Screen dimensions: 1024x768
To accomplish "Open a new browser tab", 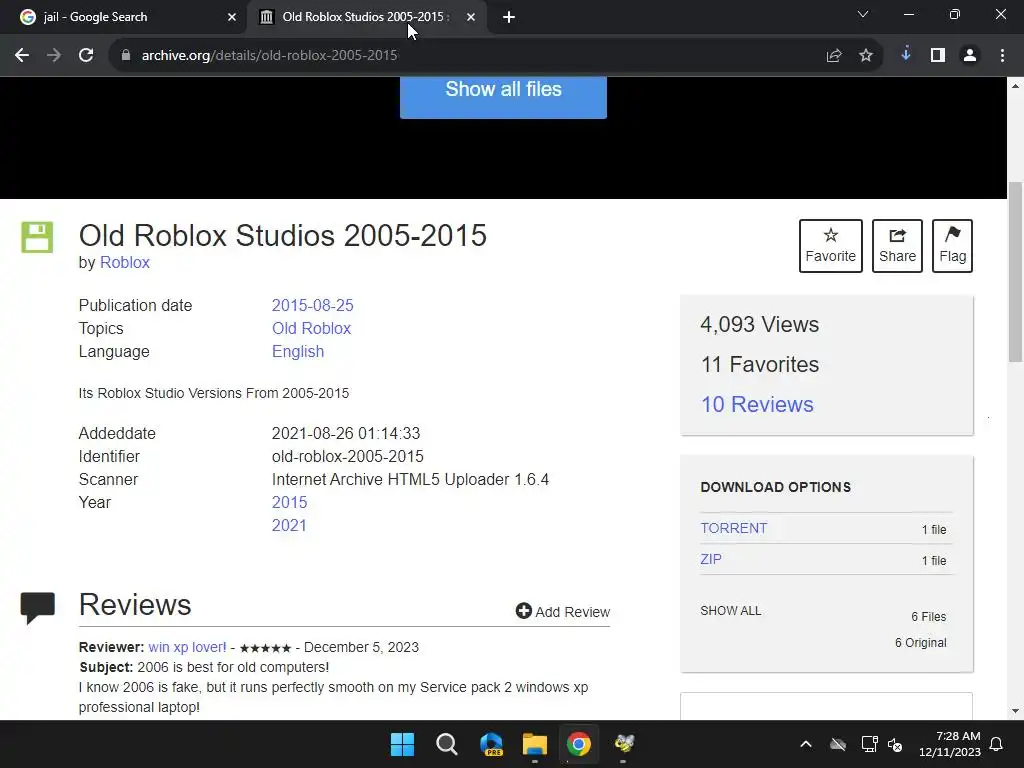I will click(x=509, y=18).
